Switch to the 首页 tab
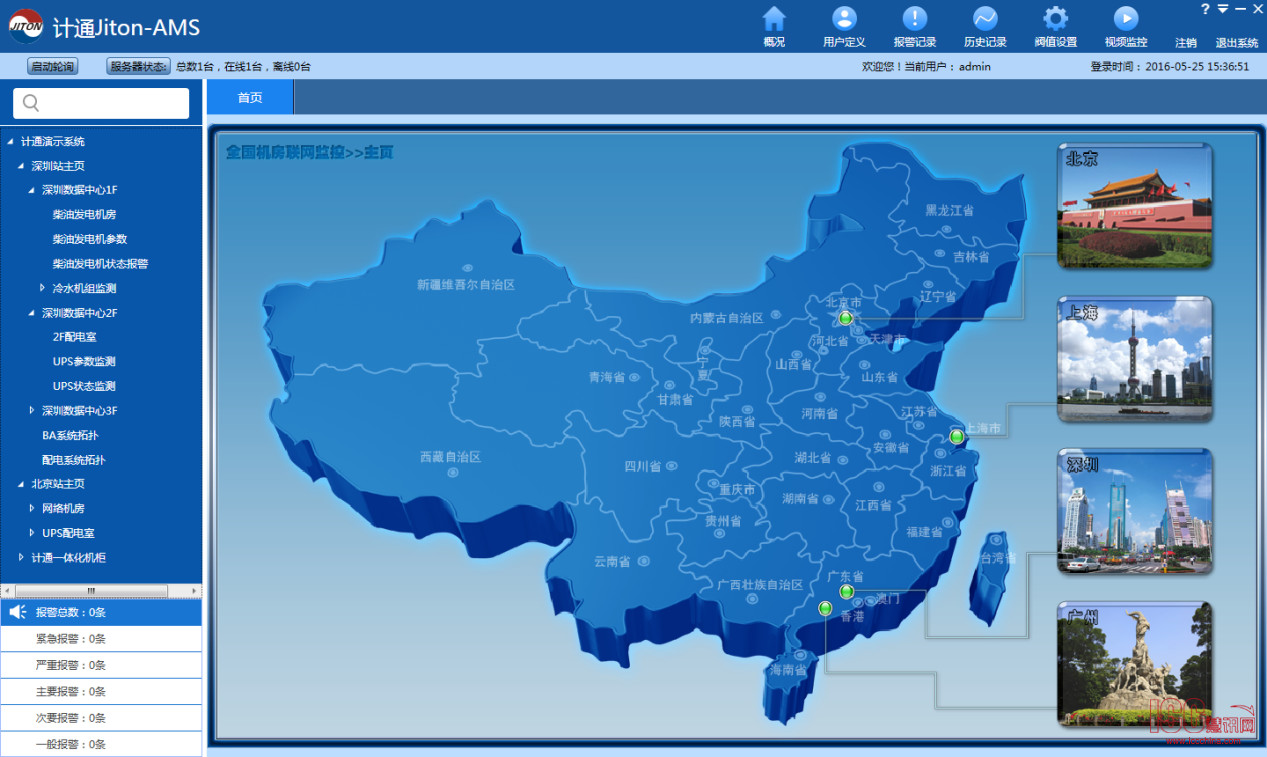This screenshot has height=757, width=1267. (x=250, y=97)
